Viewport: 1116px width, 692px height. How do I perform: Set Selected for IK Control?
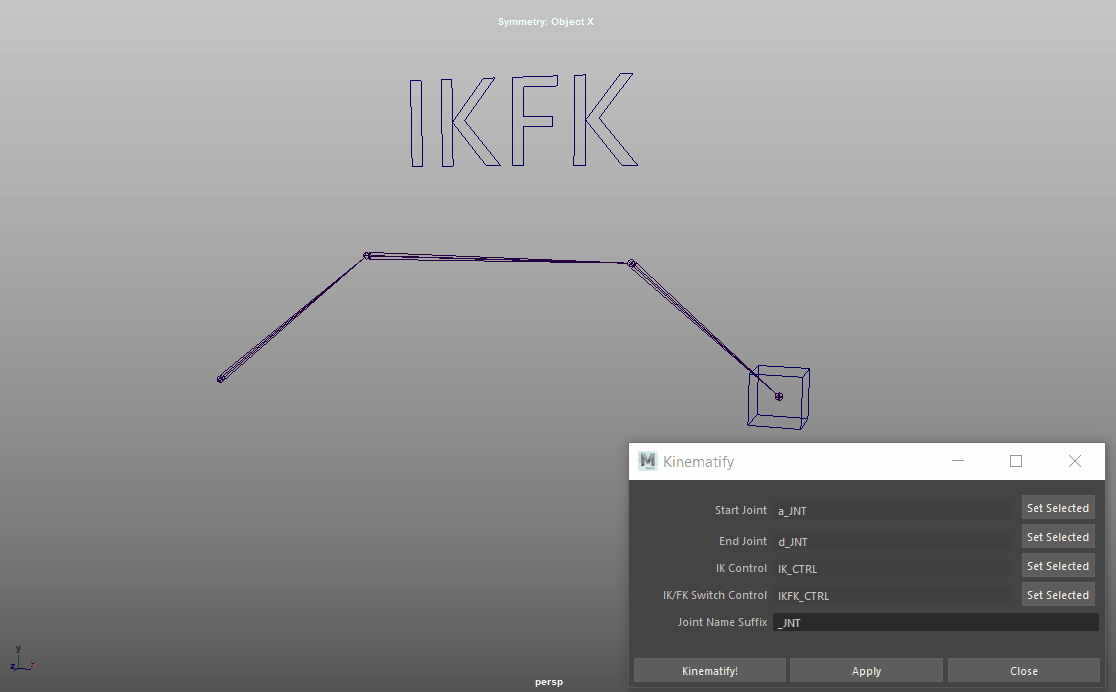point(1058,566)
